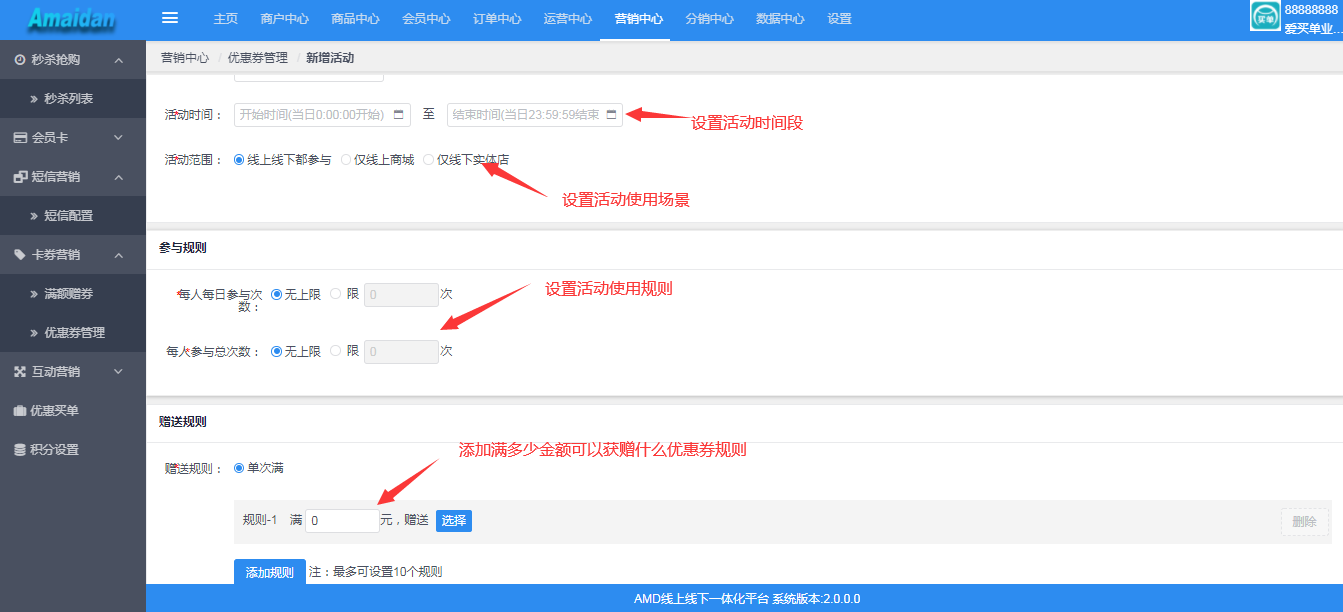1343x612 pixels.
Task: Click the user avatar 买单 icon
Action: pyautogui.click(x=1266, y=16)
